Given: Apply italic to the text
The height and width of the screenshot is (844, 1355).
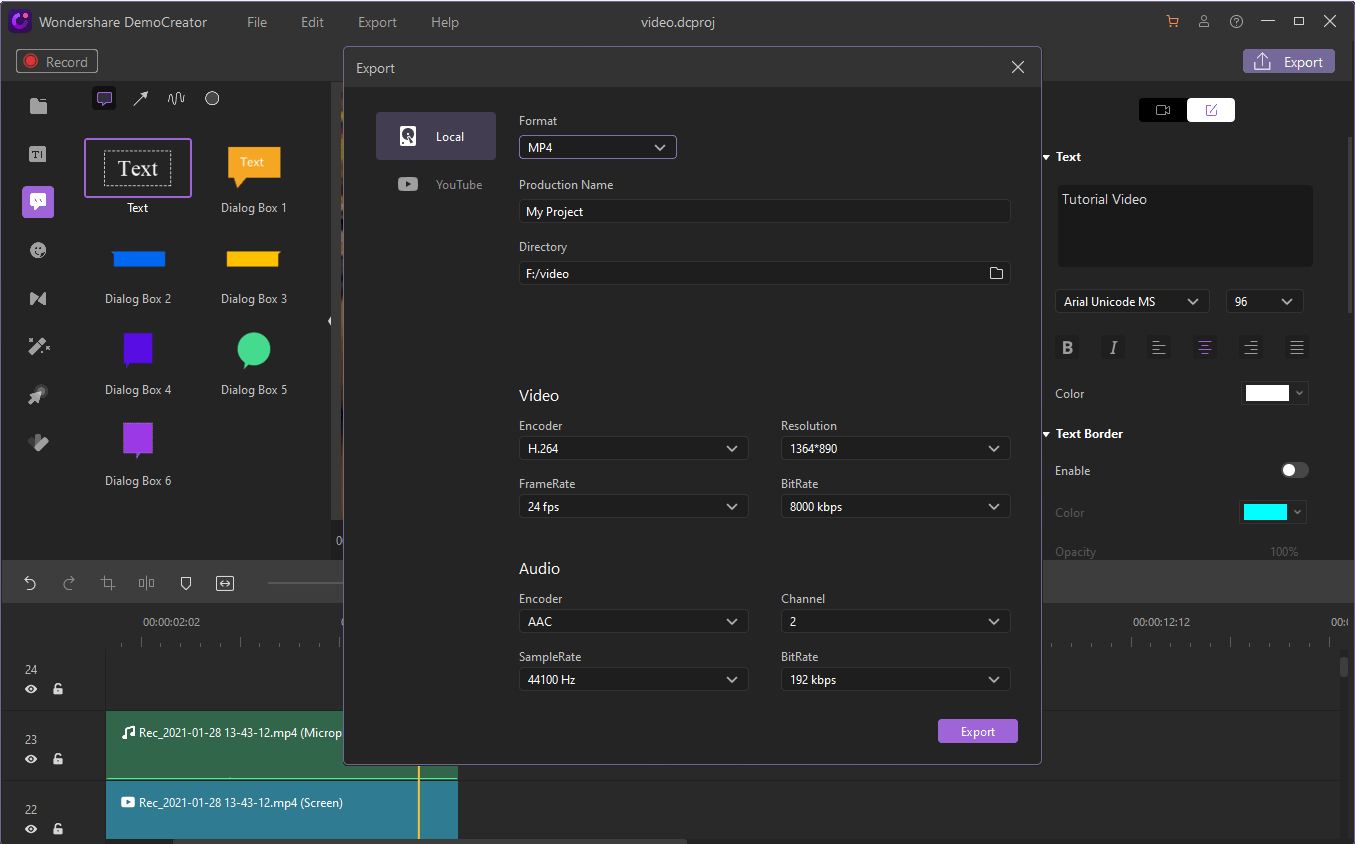Looking at the screenshot, I should [x=1113, y=348].
